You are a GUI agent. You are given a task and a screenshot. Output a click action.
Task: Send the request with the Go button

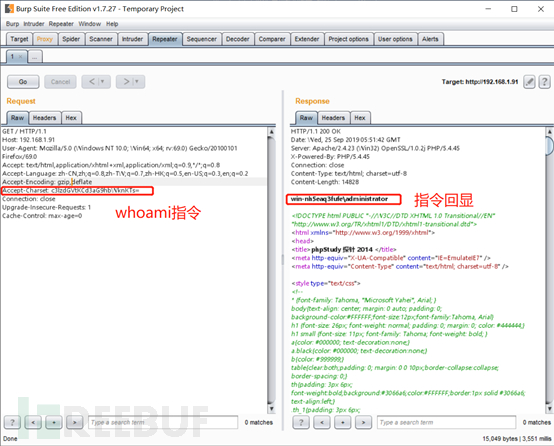click(x=23, y=82)
